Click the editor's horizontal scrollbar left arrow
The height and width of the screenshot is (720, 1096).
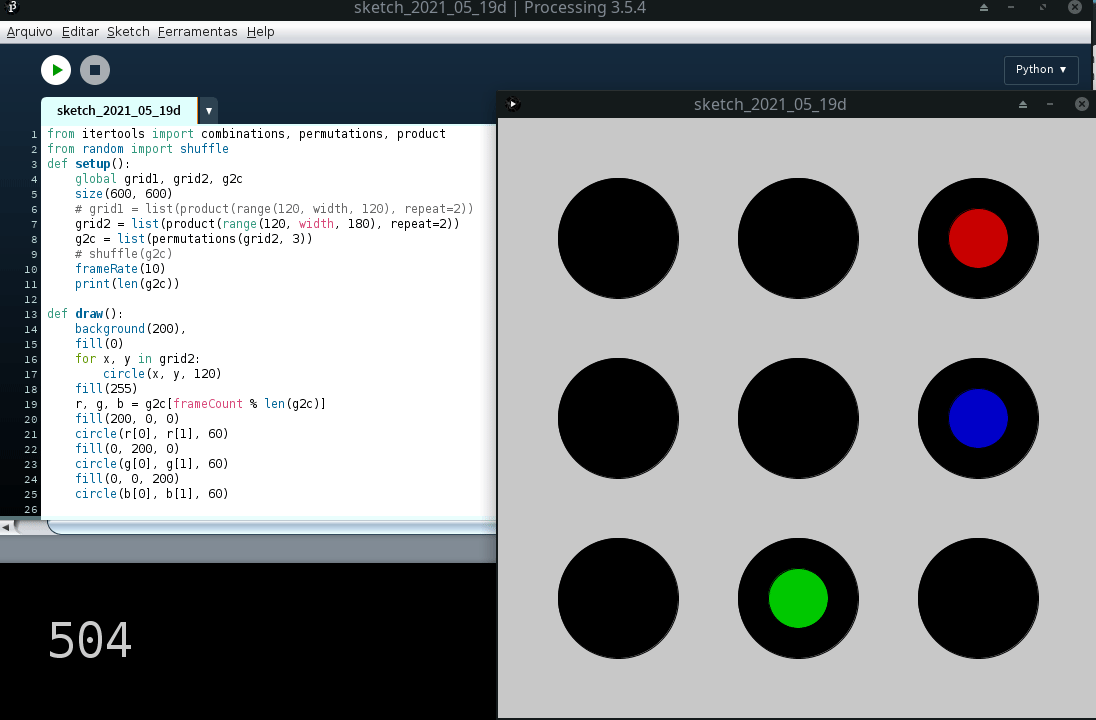(6, 527)
